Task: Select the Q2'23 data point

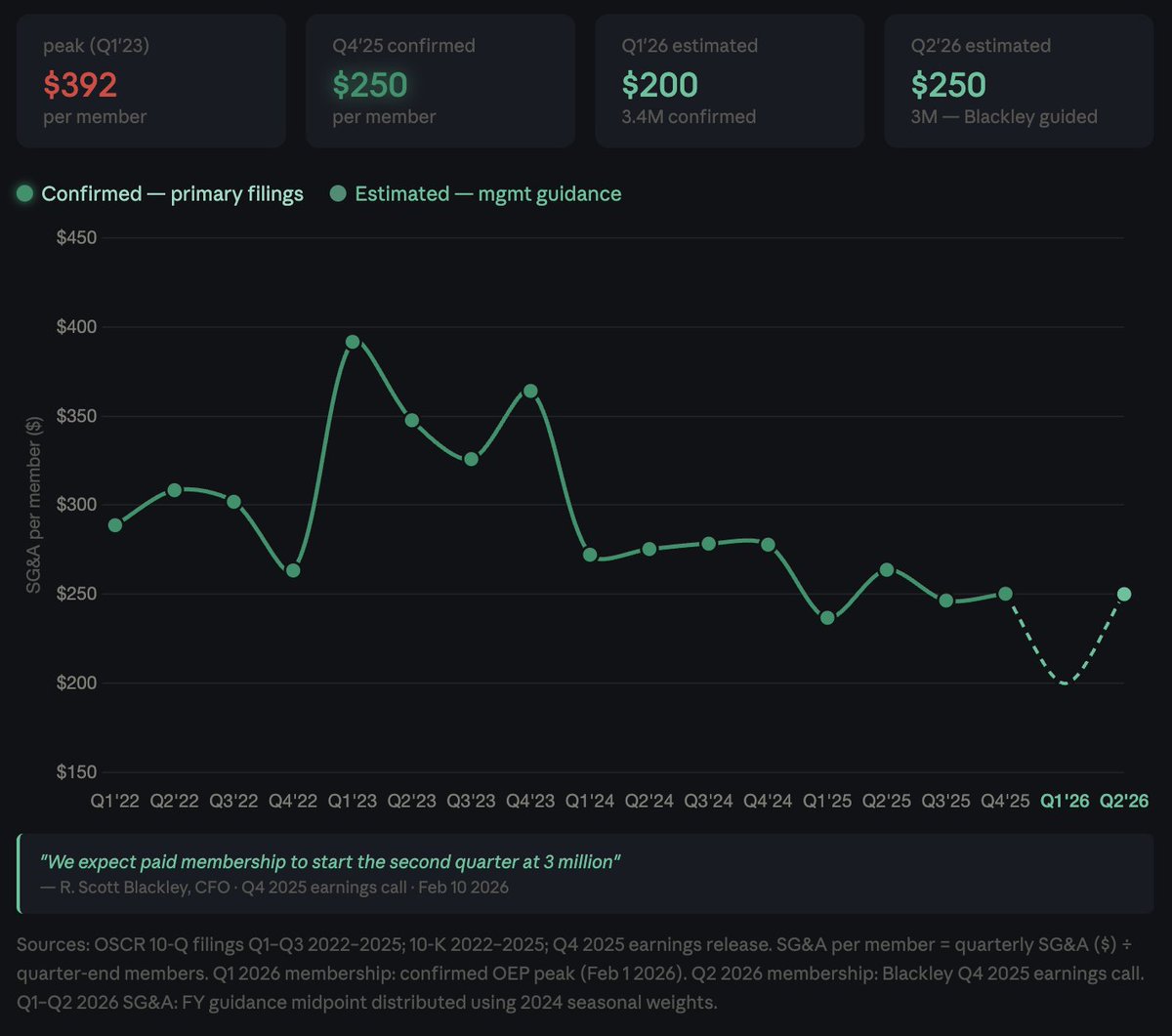Action: (412, 420)
